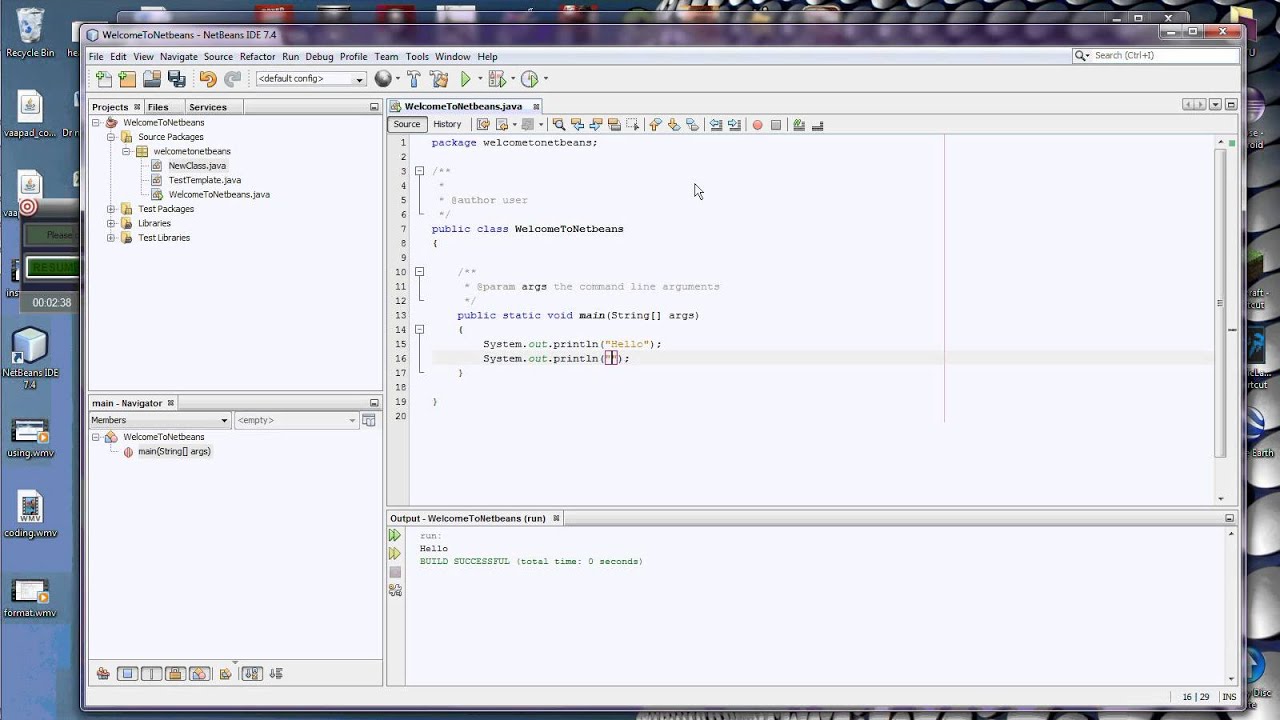
Task: Select TestTemplate.java in project tree
Action: pyautogui.click(x=205, y=180)
